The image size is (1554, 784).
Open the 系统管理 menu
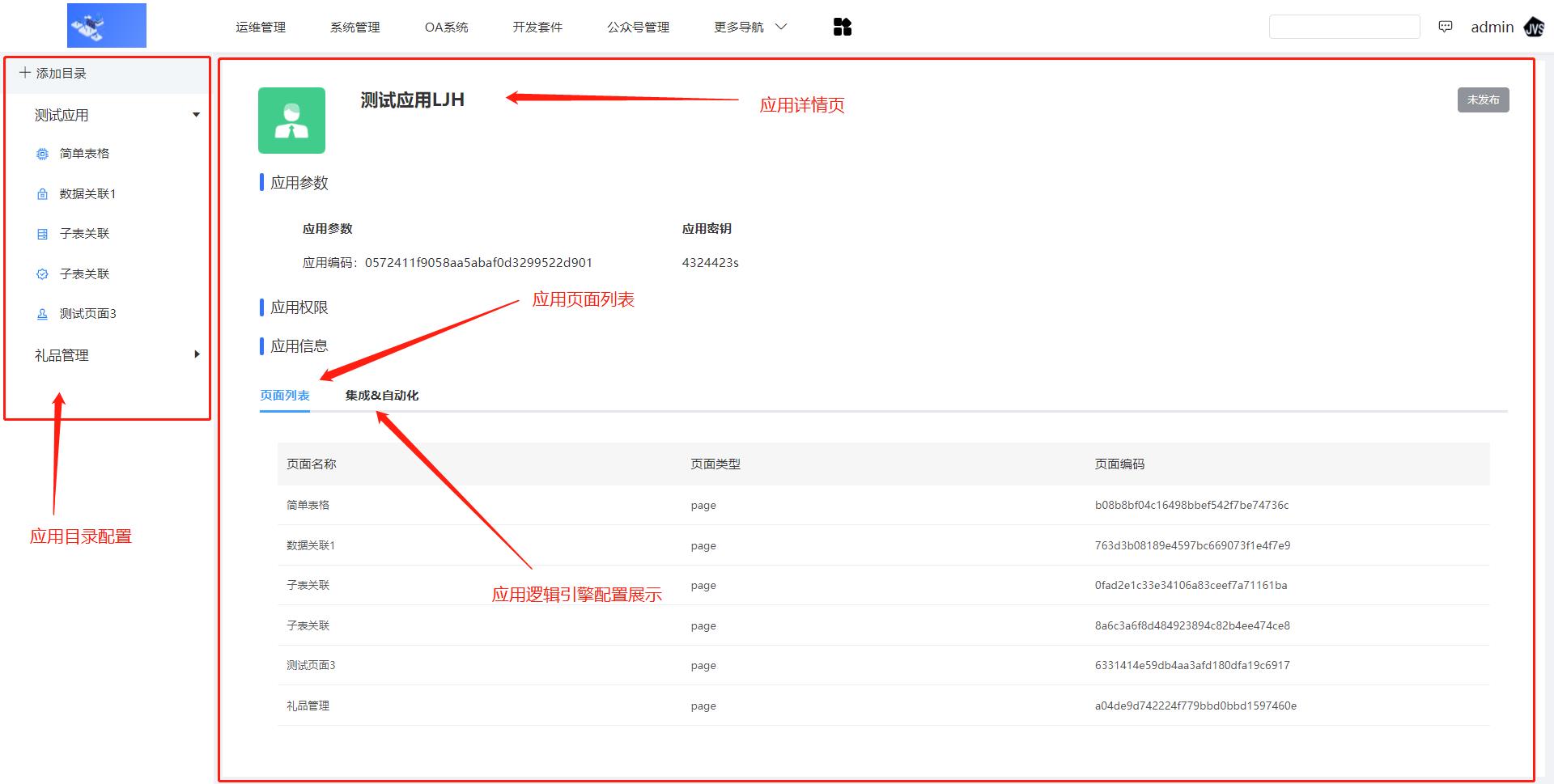tap(355, 27)
